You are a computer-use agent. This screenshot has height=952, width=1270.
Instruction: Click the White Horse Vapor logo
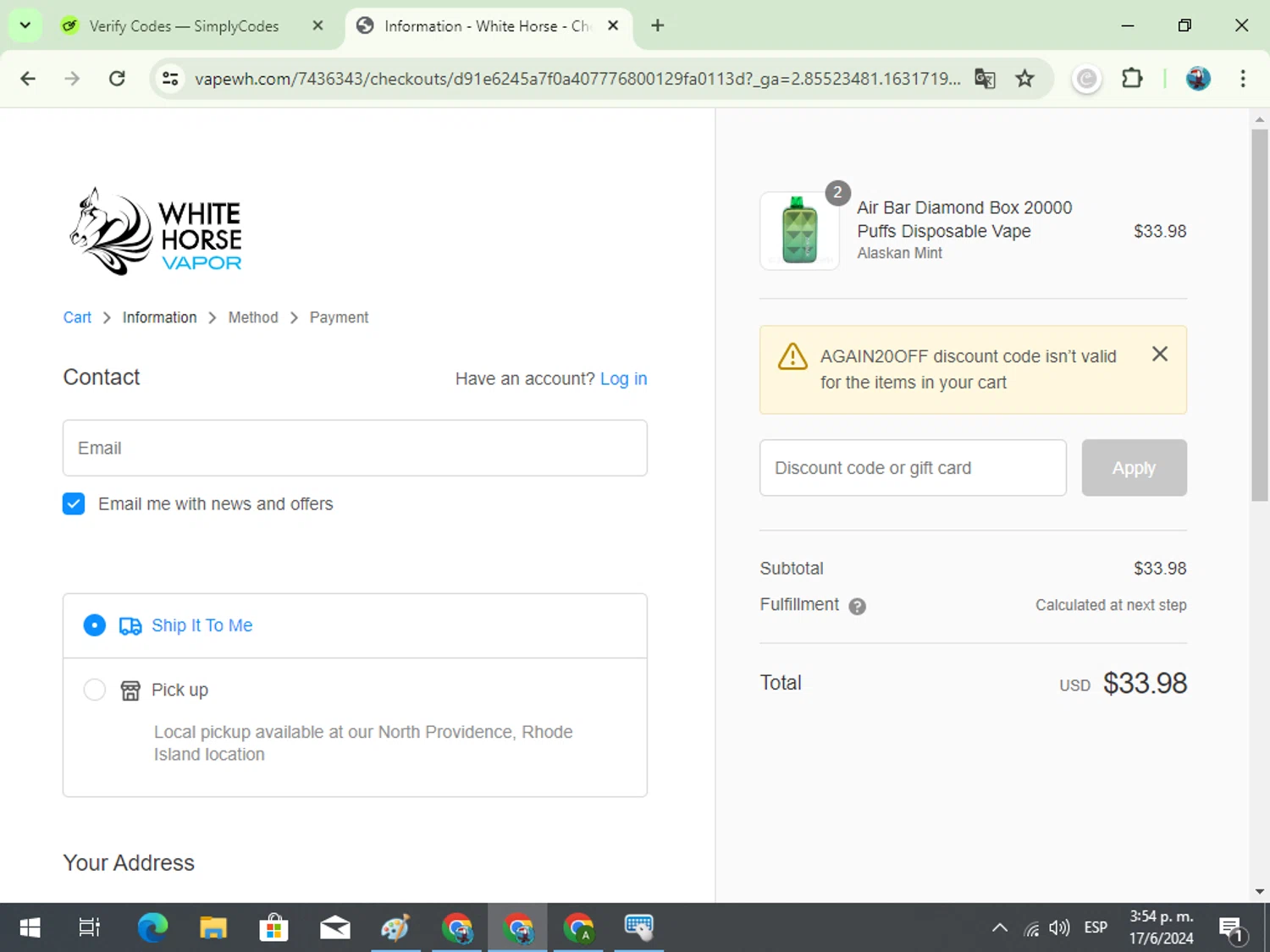click(x=156, y=231)
